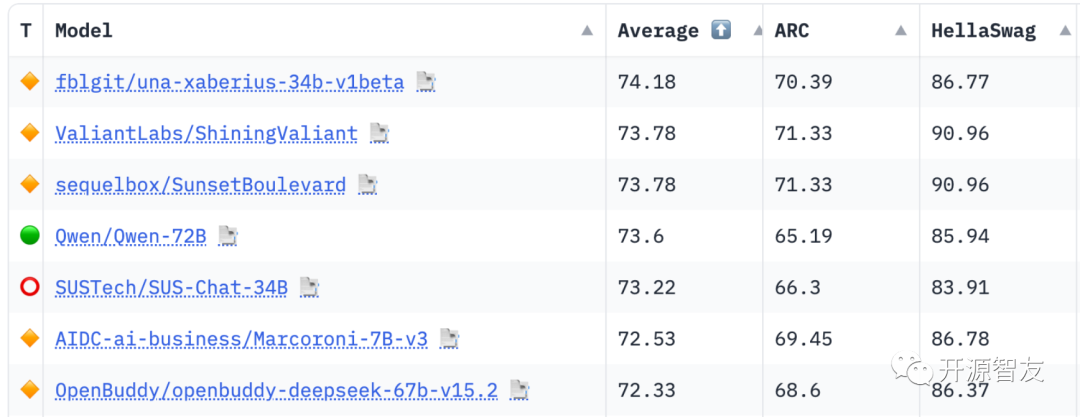Viewport: 1080px width, 417px height.
Task: Sort by Model column using its arrow
Action: tap(587, 31)
